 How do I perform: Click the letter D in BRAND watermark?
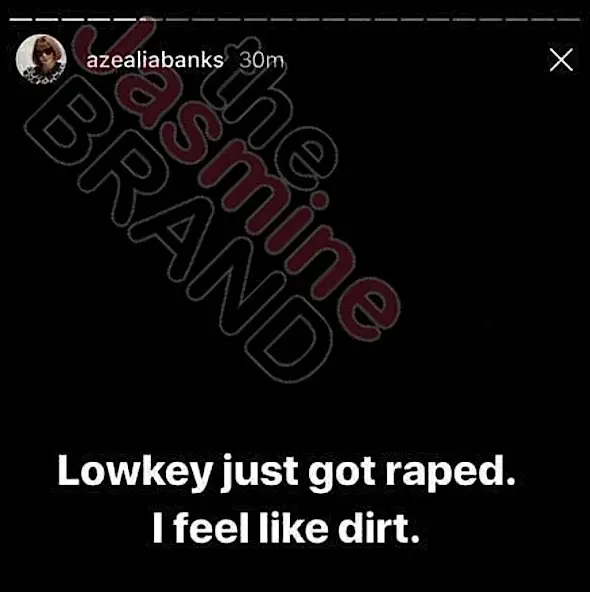pyautogui.click(x=289, y=338)
